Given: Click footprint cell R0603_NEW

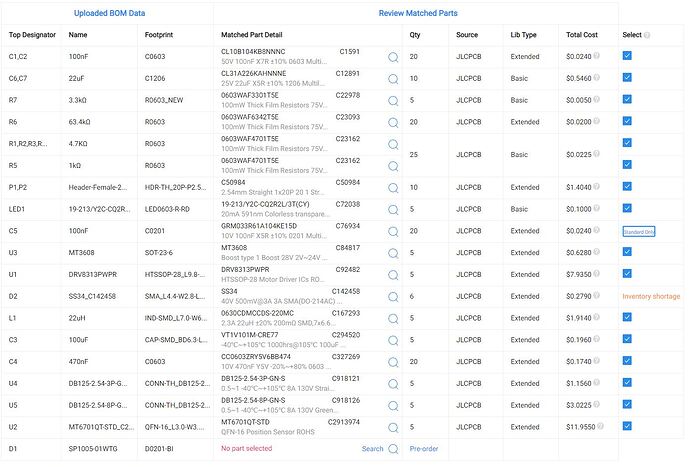Looking at the screenshot, I should (164, 100).
